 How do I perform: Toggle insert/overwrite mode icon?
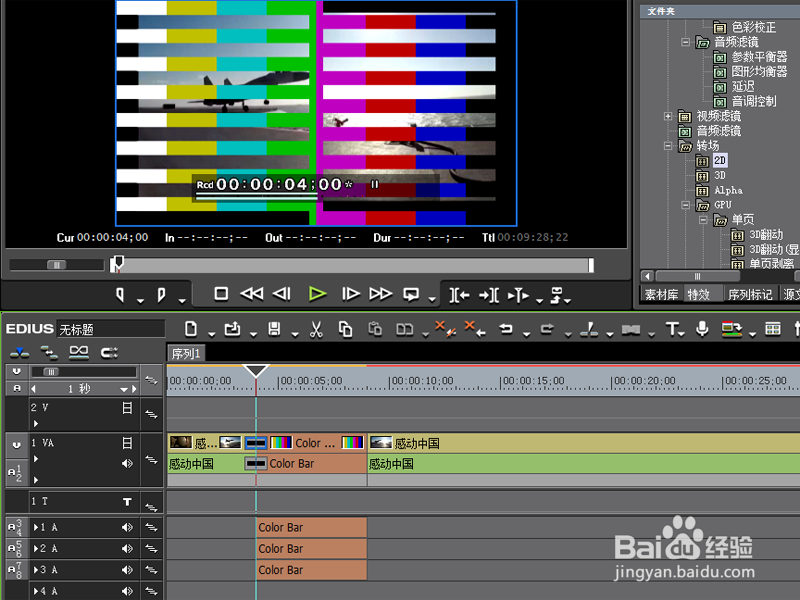click(x=19, y=352)
